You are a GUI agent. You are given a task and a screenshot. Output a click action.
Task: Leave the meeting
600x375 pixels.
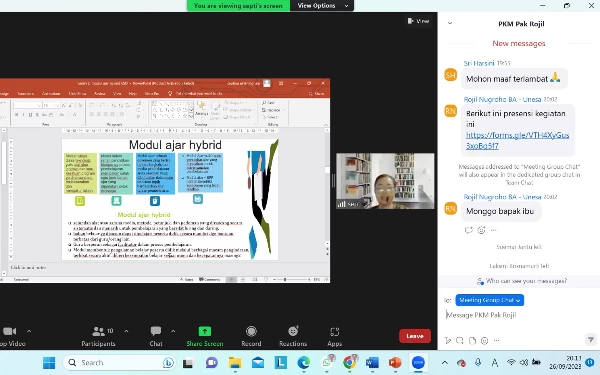[415, 336]
